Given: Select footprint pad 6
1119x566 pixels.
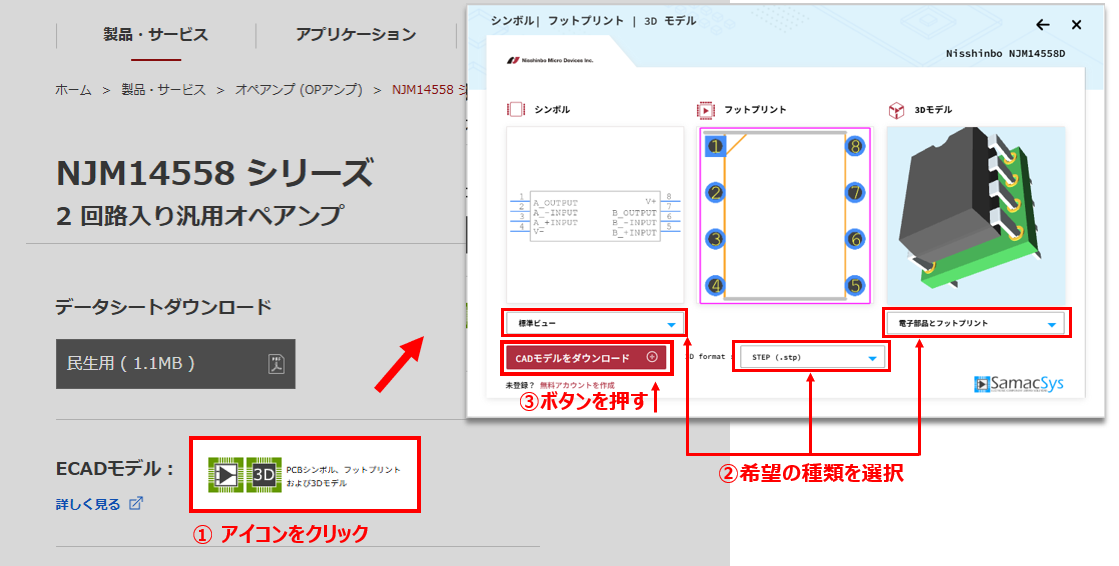Looking at the screenshot, I should tap(855, 239).
